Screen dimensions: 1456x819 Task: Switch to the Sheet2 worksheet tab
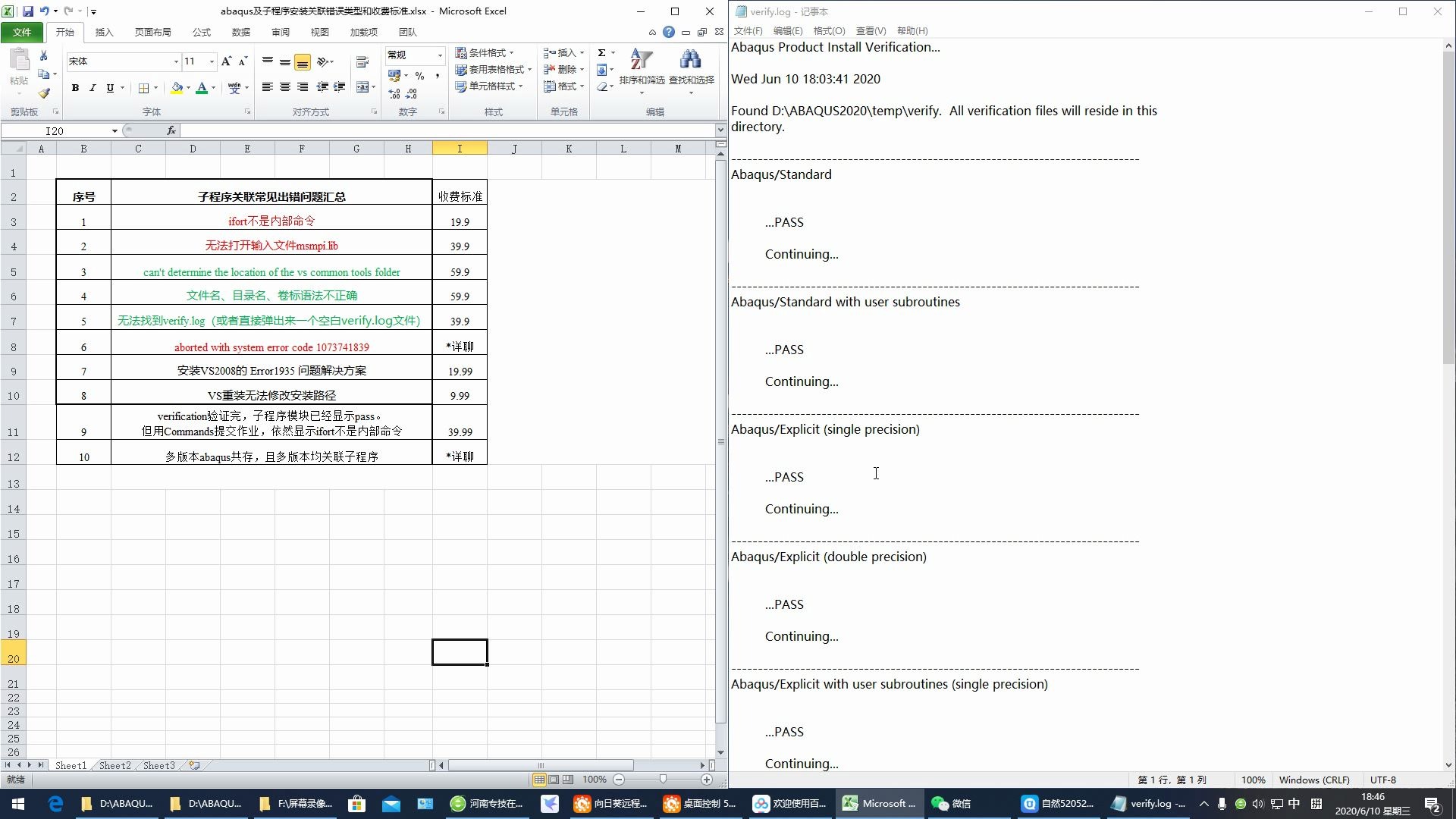coord(115,766)
